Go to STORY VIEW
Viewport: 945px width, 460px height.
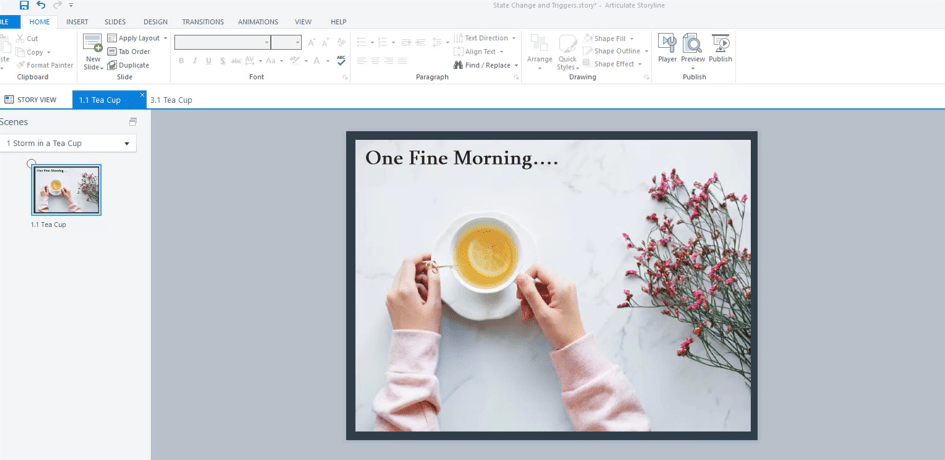[x=30, y=99]
